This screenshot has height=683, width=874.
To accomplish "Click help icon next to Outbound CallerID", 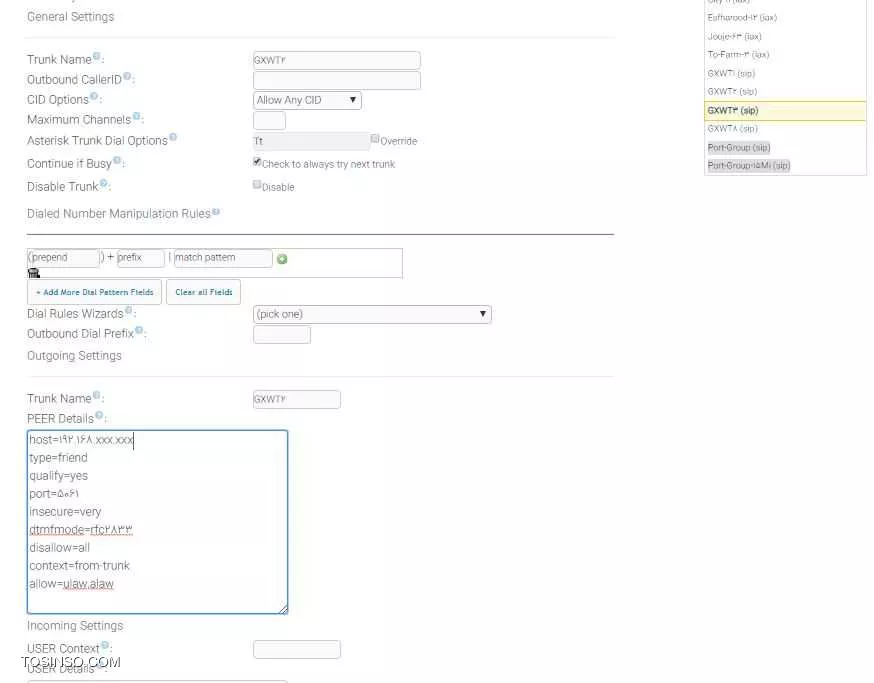I will coord(127,76).
